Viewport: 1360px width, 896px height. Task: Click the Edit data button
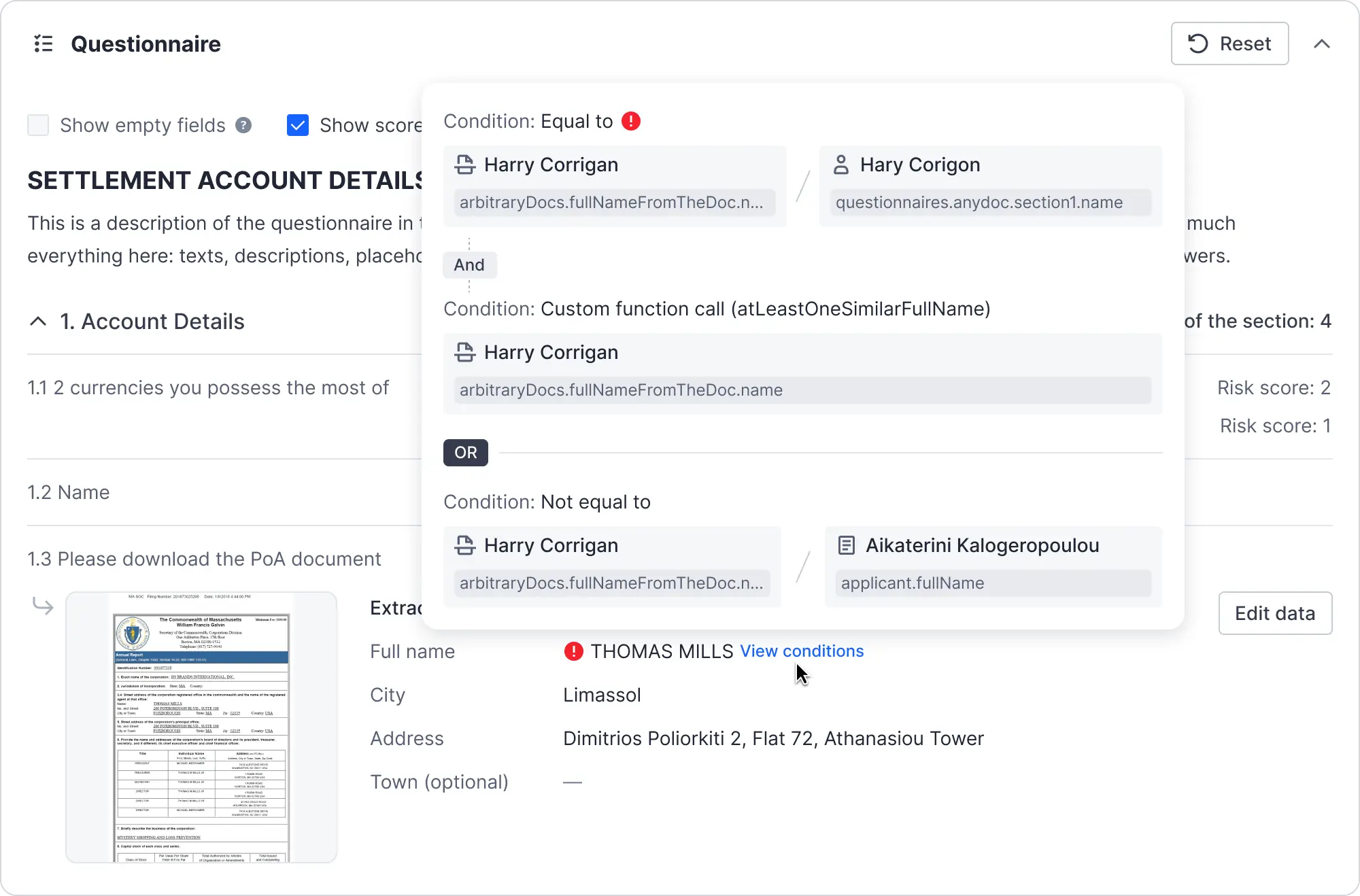[1274, 613]
